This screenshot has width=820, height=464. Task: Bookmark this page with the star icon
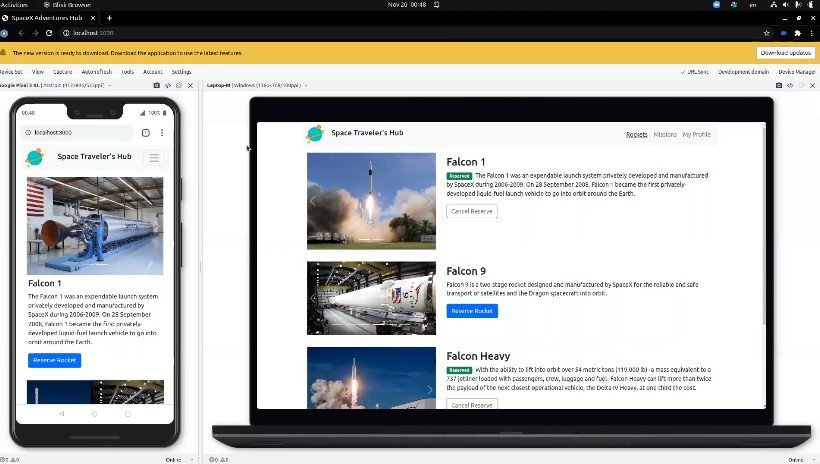tap(767, 33)
